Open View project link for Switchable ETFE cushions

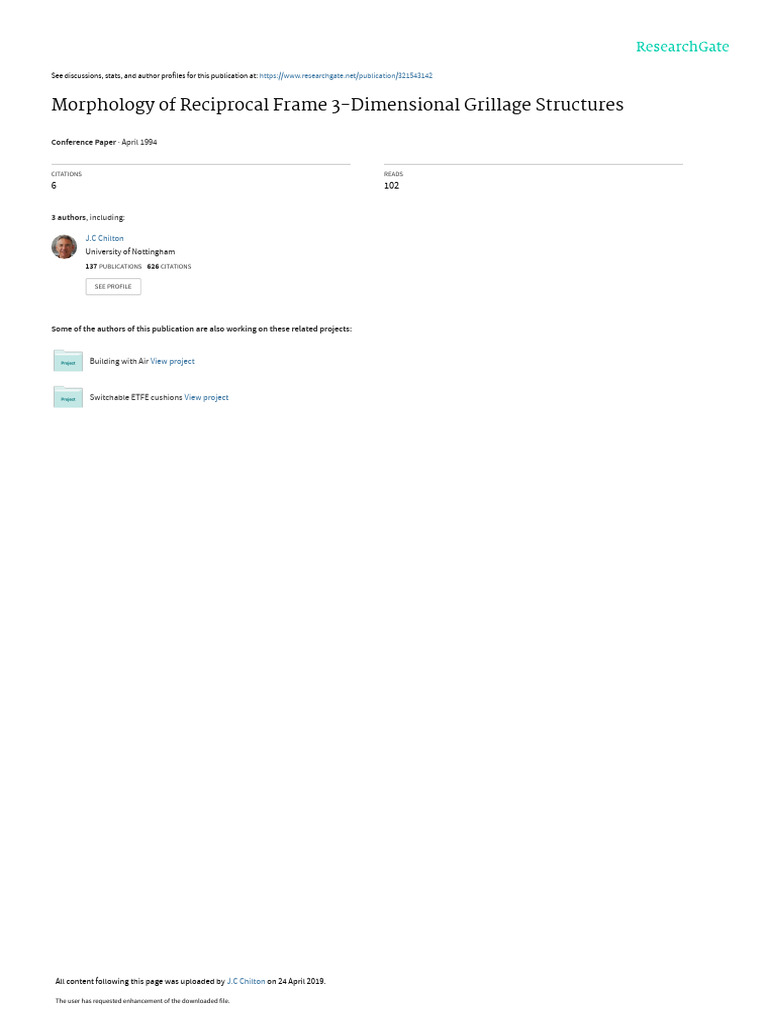pyautogui.click(x=206, y=397)
